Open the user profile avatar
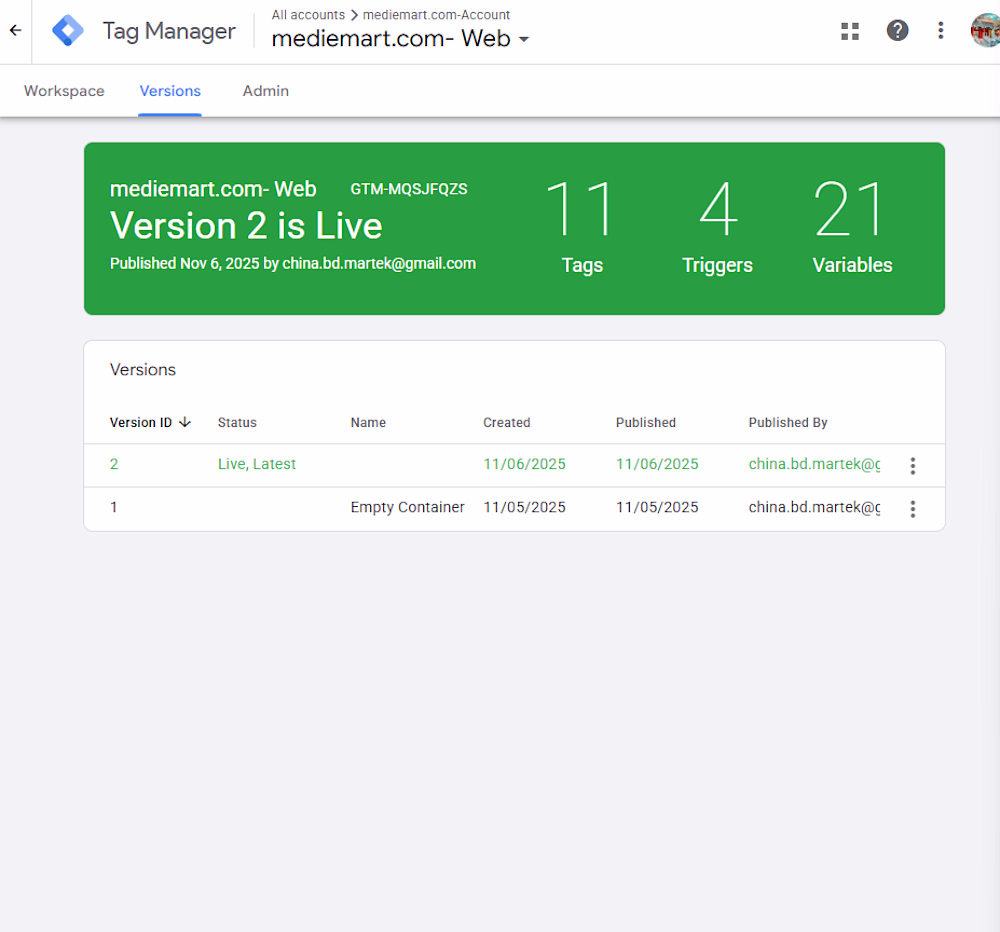 point(985,30)
